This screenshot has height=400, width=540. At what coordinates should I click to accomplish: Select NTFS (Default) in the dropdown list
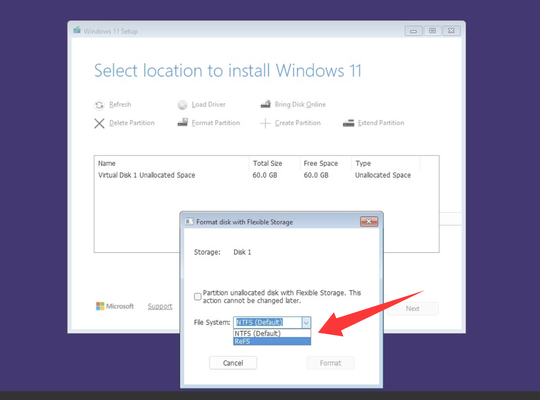(x=272, y=334)
